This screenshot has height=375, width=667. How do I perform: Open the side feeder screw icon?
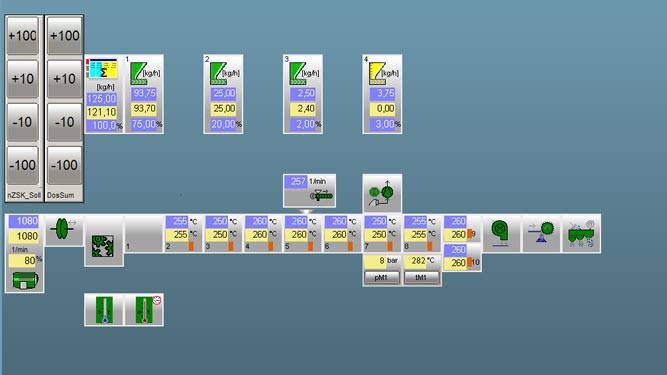point(322,196)
